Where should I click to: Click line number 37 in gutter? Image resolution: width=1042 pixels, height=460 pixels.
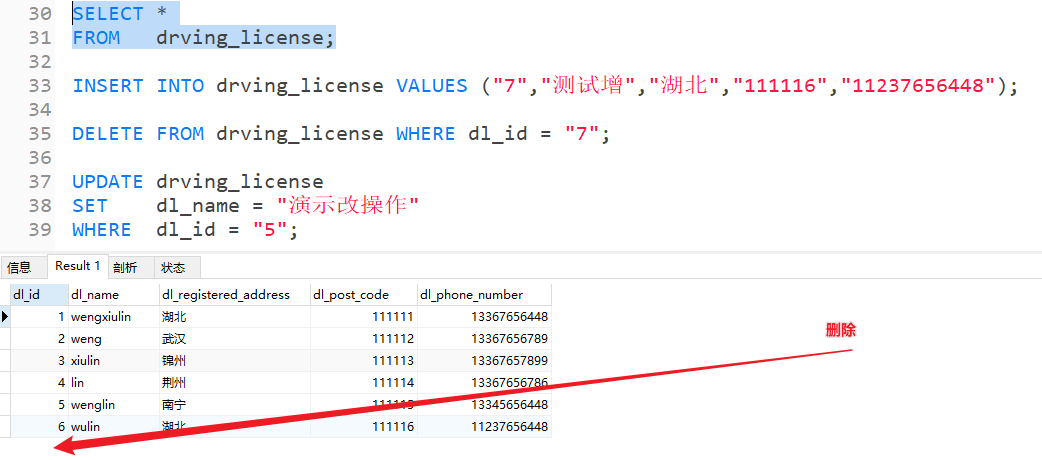click(x=40, y=182)
